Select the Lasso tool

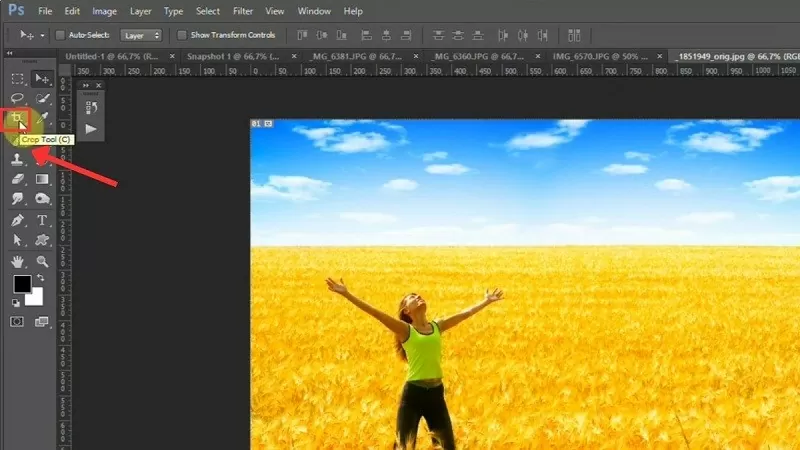coord(17,98)
